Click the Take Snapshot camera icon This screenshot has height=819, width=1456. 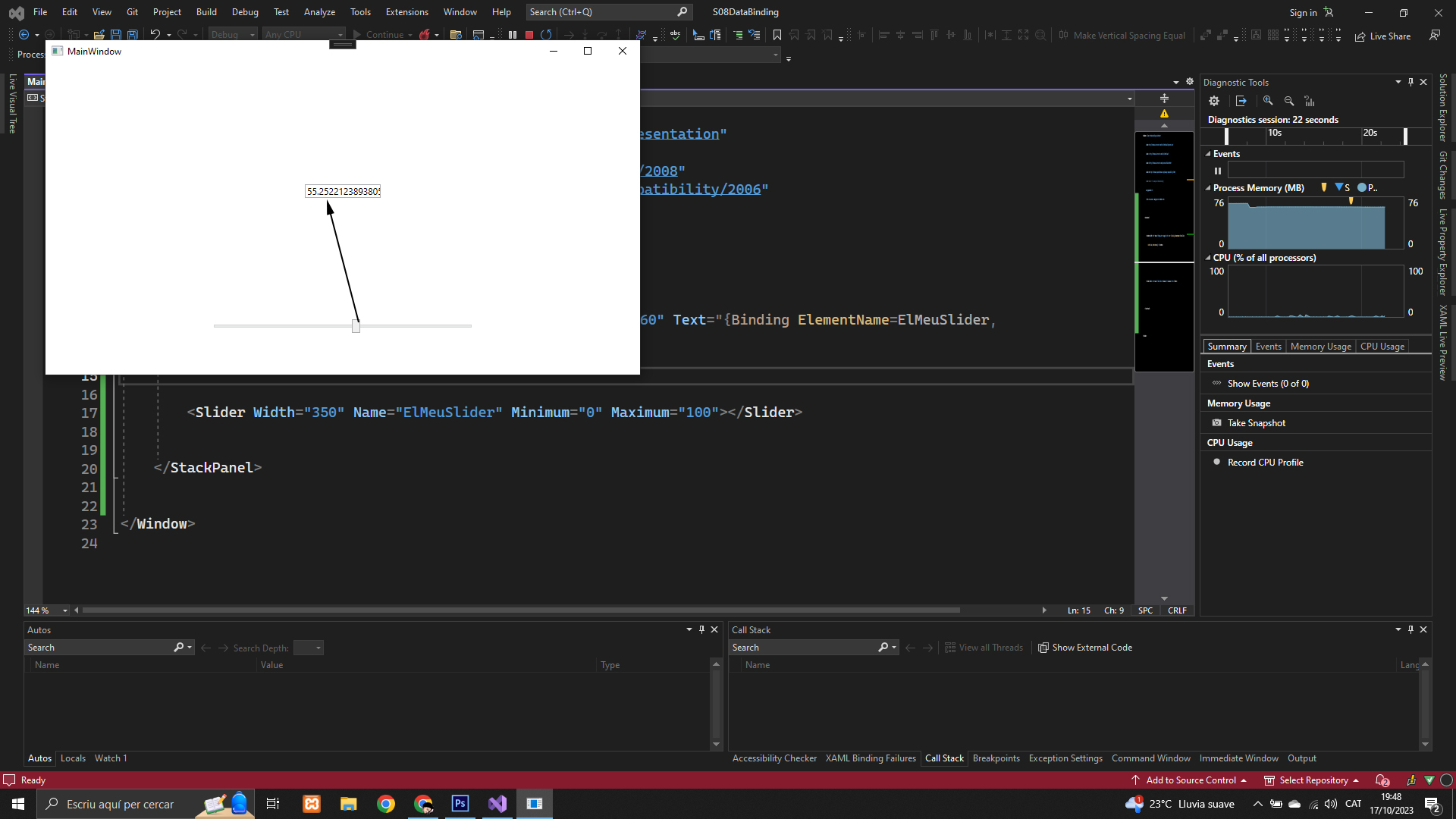tap(1217, 423)
